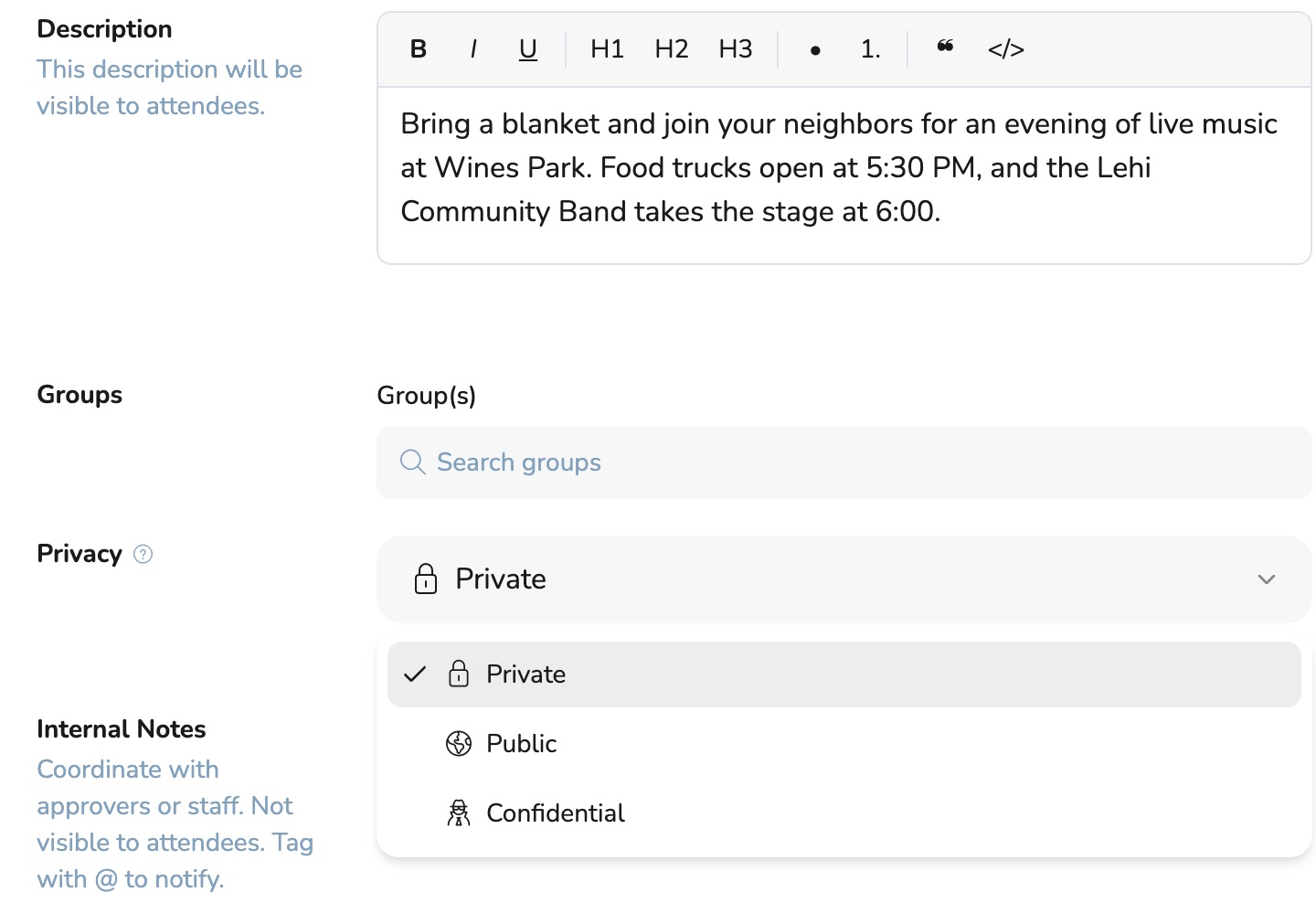Apply H2 heading style
1316x903 pixels.
click(x=672, y=49)
